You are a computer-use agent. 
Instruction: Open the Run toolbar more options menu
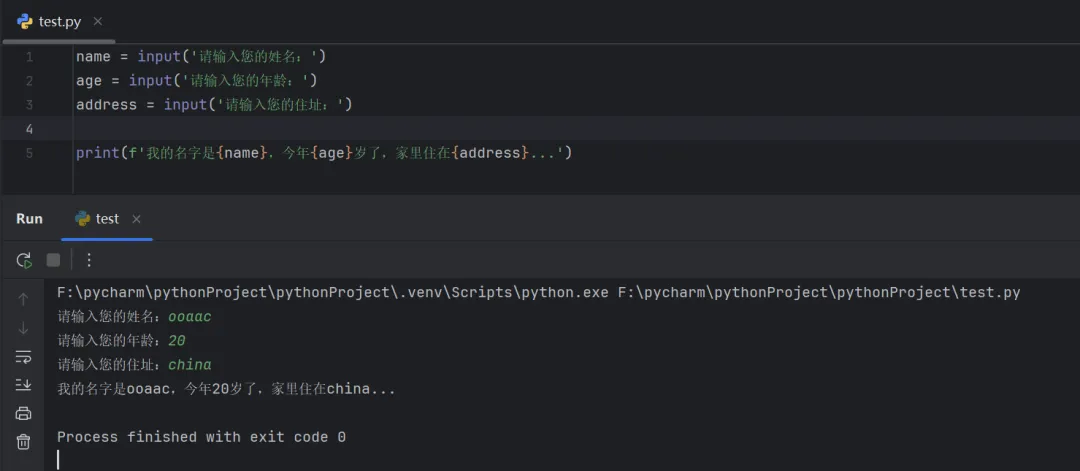88,260
